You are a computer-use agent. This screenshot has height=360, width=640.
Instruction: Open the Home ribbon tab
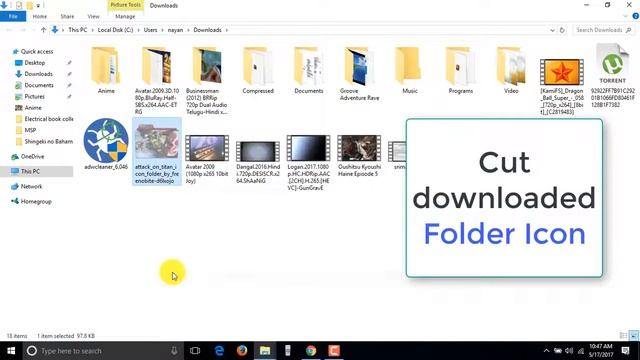point(40,16)
